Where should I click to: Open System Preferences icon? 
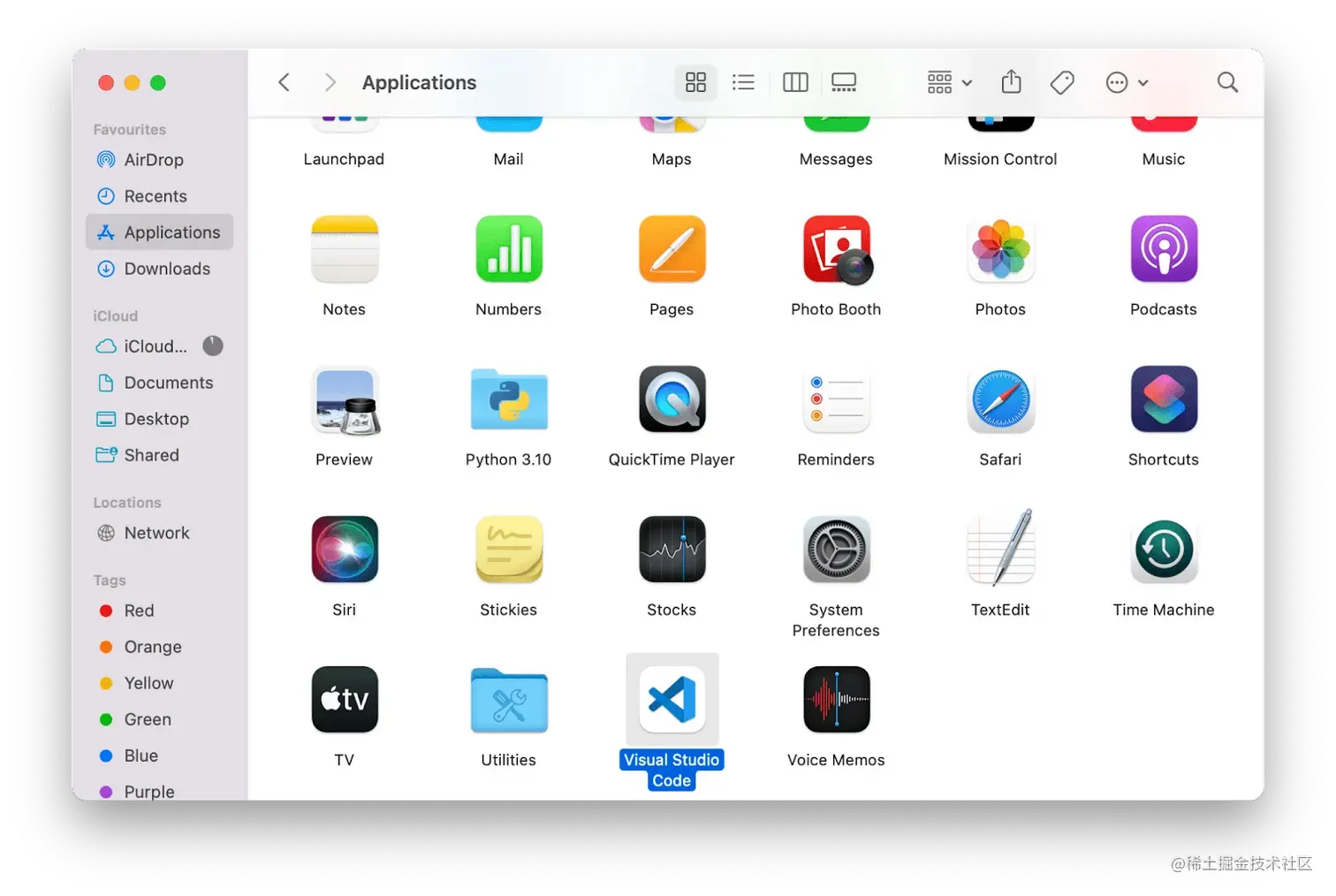[837, 550]
